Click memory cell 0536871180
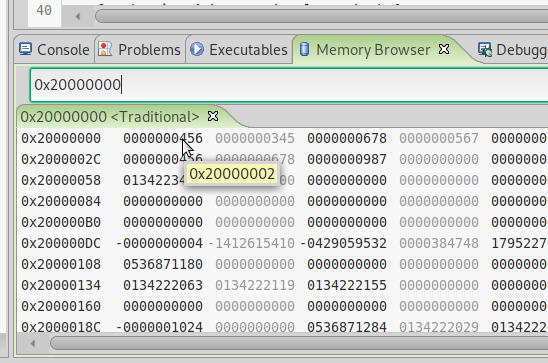 pos(163,264)
